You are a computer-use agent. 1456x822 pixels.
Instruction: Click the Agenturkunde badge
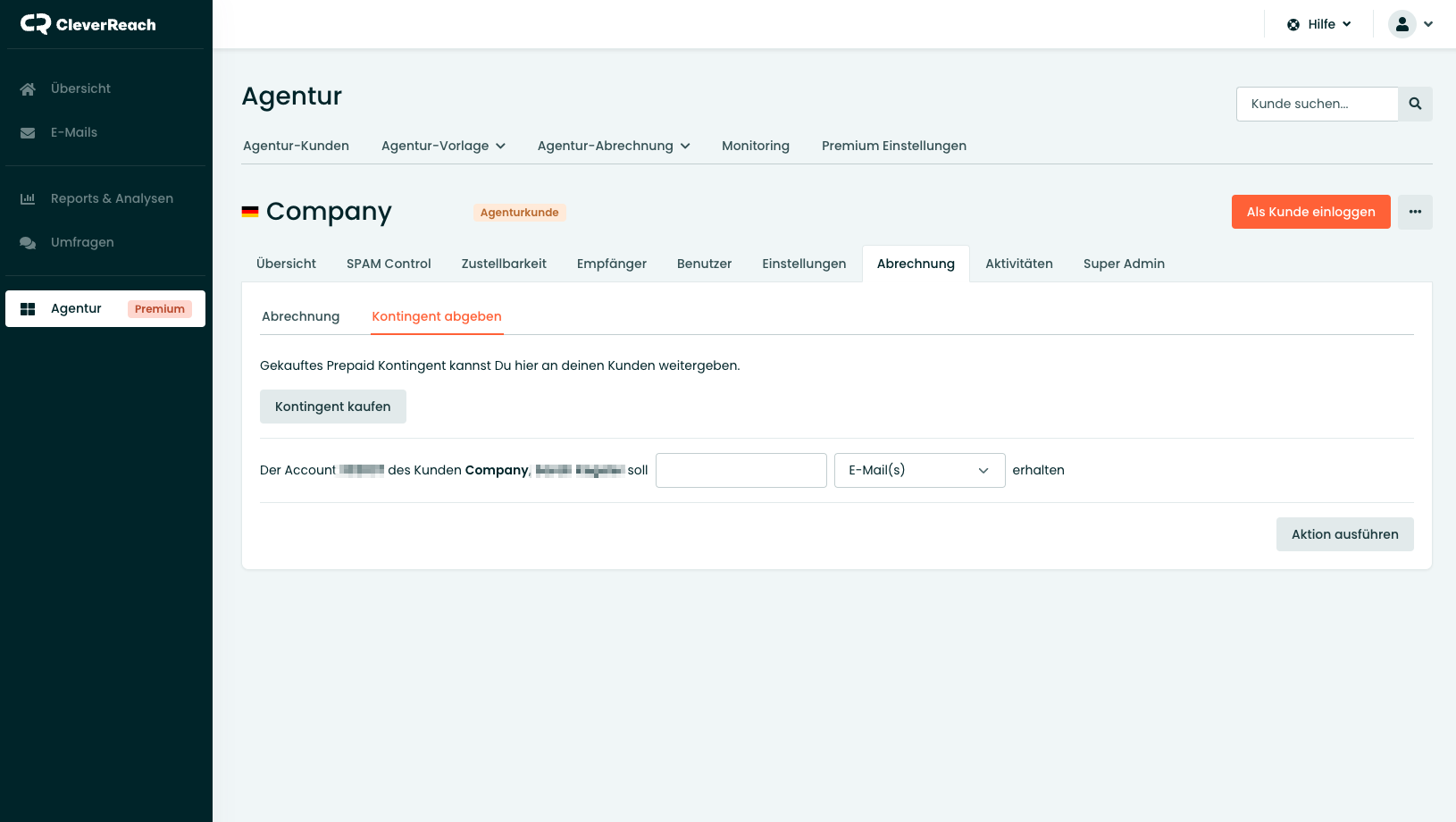pos(519,213)
